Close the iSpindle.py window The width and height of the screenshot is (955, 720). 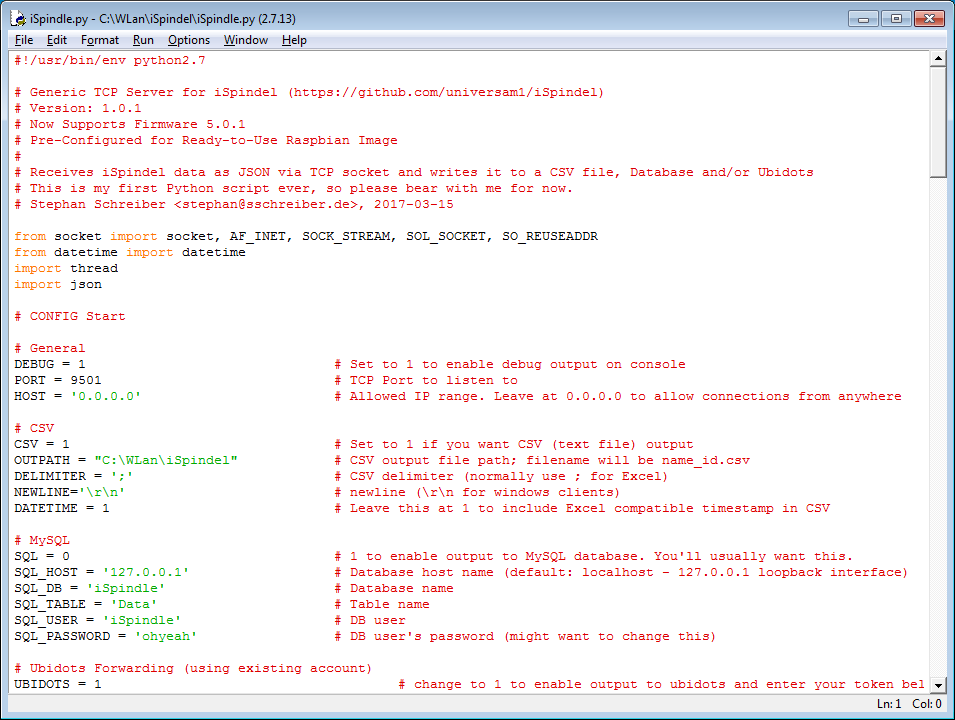pyautogui.click(x=928, y=18)
